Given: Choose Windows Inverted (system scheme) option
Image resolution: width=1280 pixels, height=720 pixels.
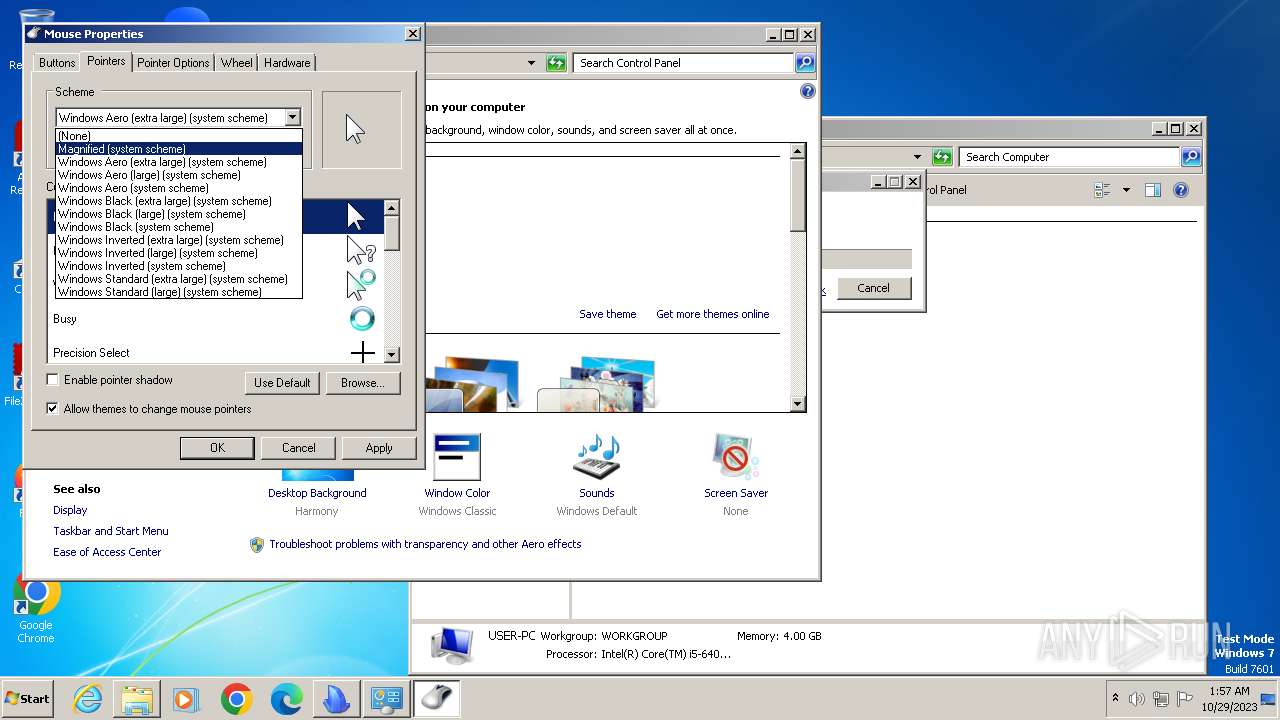Looking at the screenshot, I should (178, 266).
